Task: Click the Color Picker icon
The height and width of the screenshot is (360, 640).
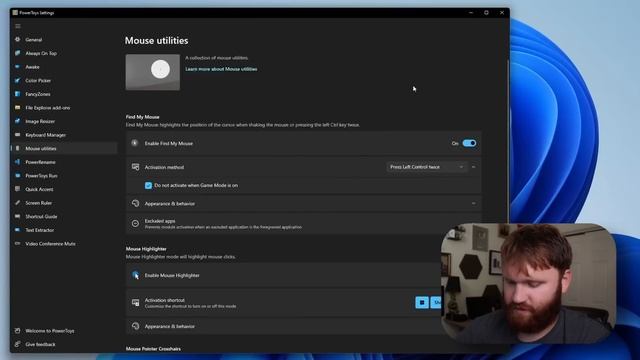Action: tap(18, 80)
